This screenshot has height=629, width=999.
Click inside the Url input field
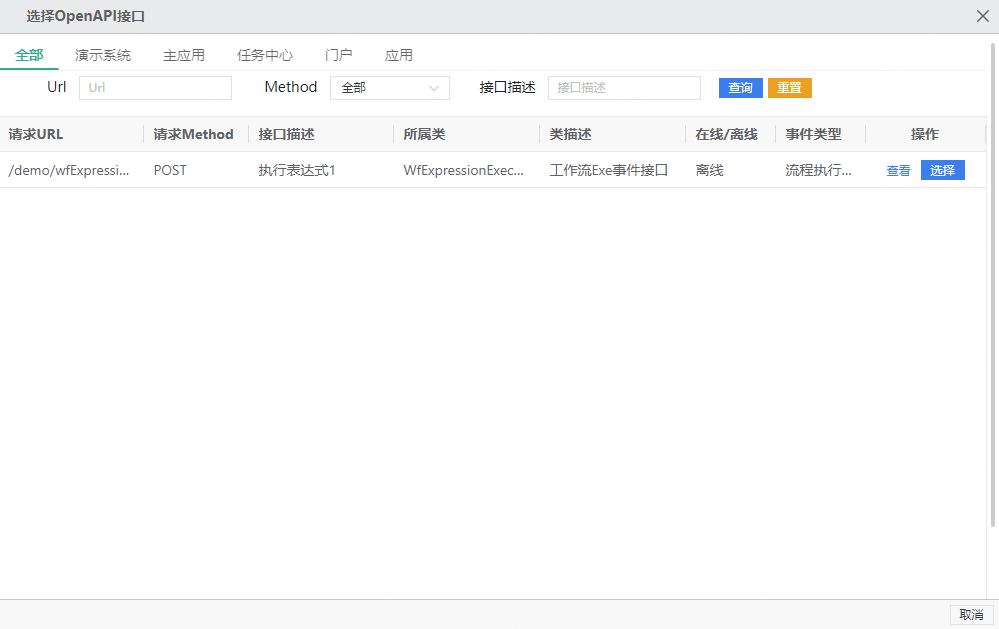[x=155, y=88]
